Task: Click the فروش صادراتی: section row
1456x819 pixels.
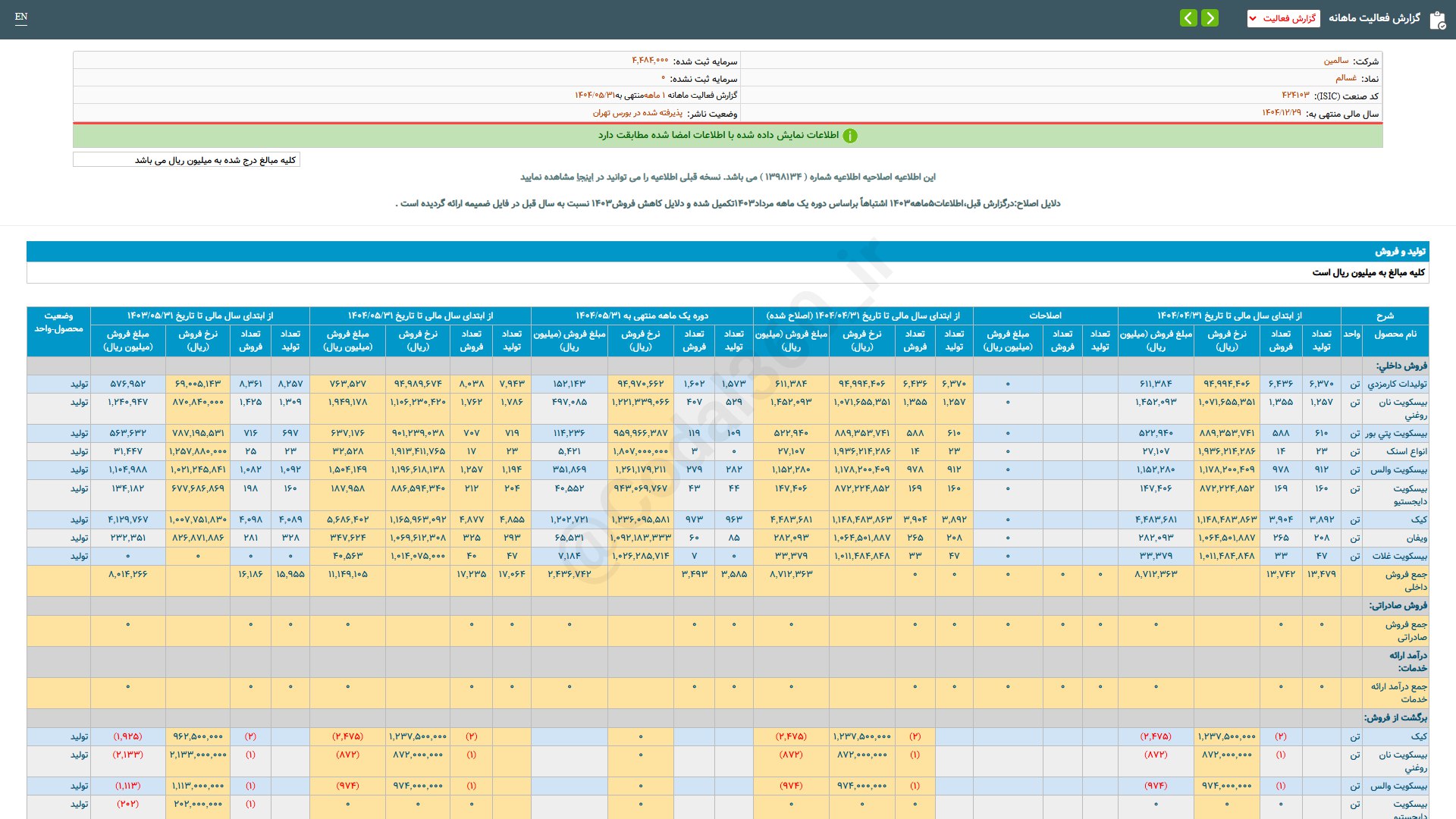Action: [728, 606]
